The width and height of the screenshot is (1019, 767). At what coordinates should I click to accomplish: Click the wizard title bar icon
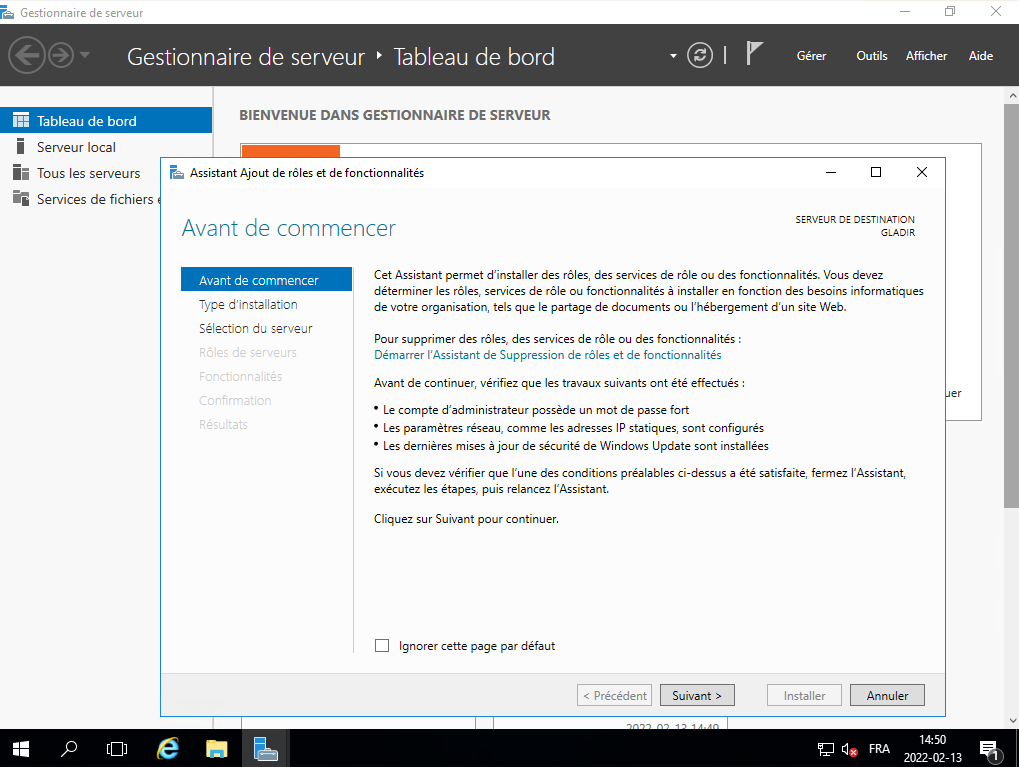pyautogui.click(x=177, y=172)
